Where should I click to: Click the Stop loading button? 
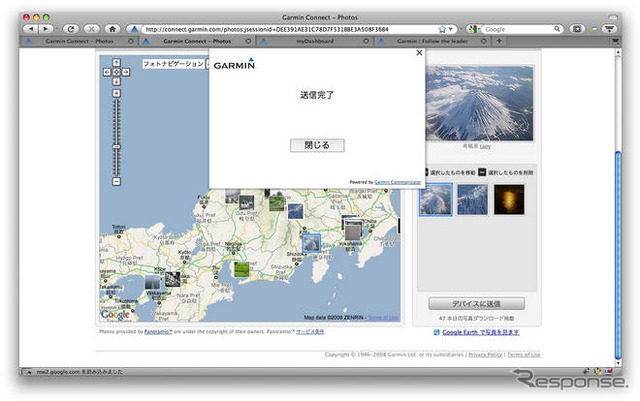click(x=92, y=29)
